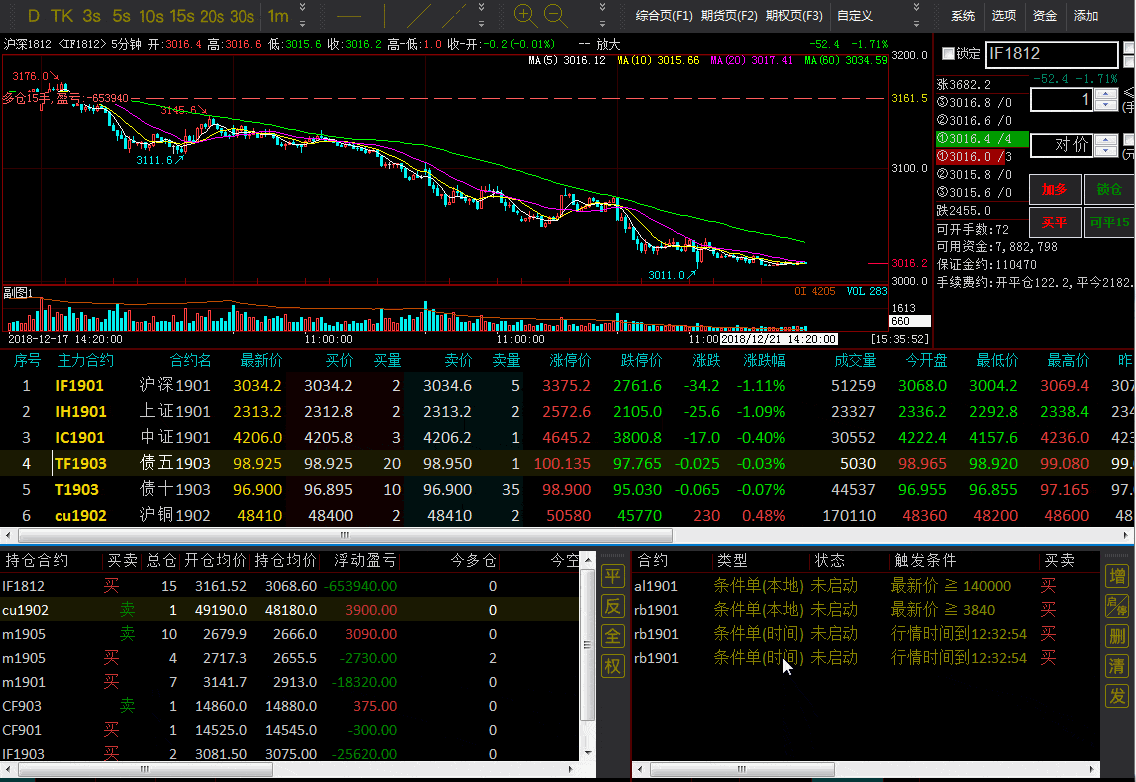The image size is (1136, 782).
Task: Open the 系统 menu
Action: click(x=963, y=16)
